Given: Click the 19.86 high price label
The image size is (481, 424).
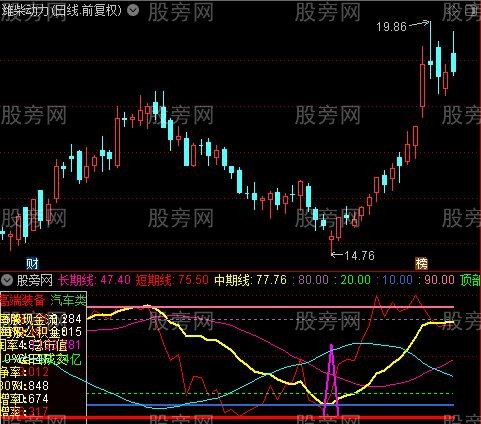Looking at the screenshot, I should [x=391, y=27].
